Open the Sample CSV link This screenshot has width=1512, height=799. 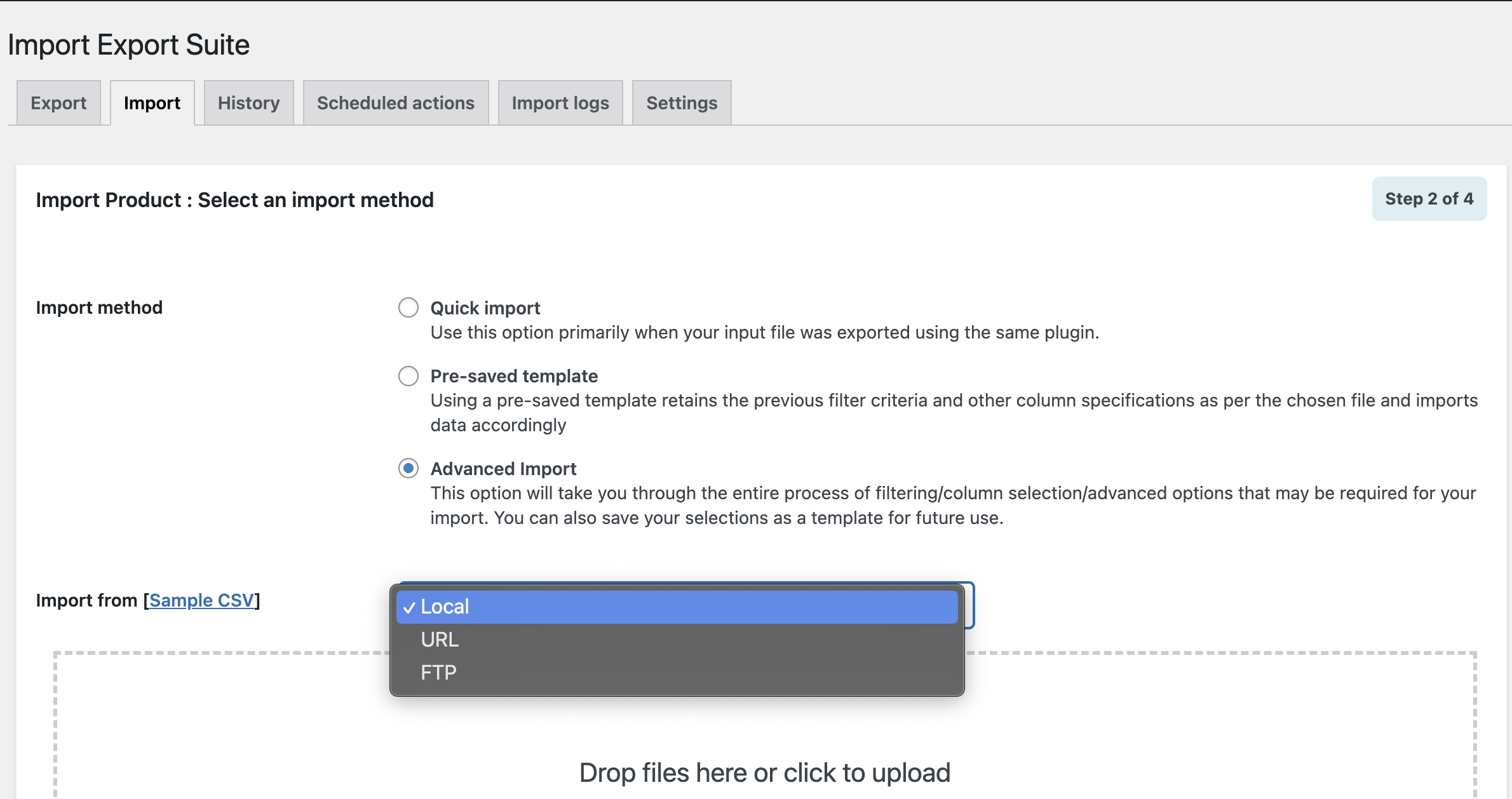click(x=201, y=600)
